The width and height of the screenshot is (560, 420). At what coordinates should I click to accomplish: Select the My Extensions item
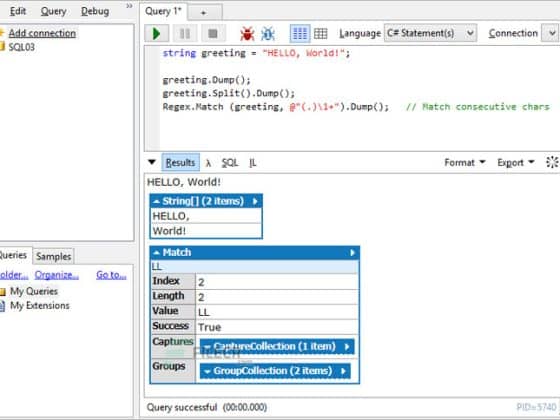click(40, 306)
